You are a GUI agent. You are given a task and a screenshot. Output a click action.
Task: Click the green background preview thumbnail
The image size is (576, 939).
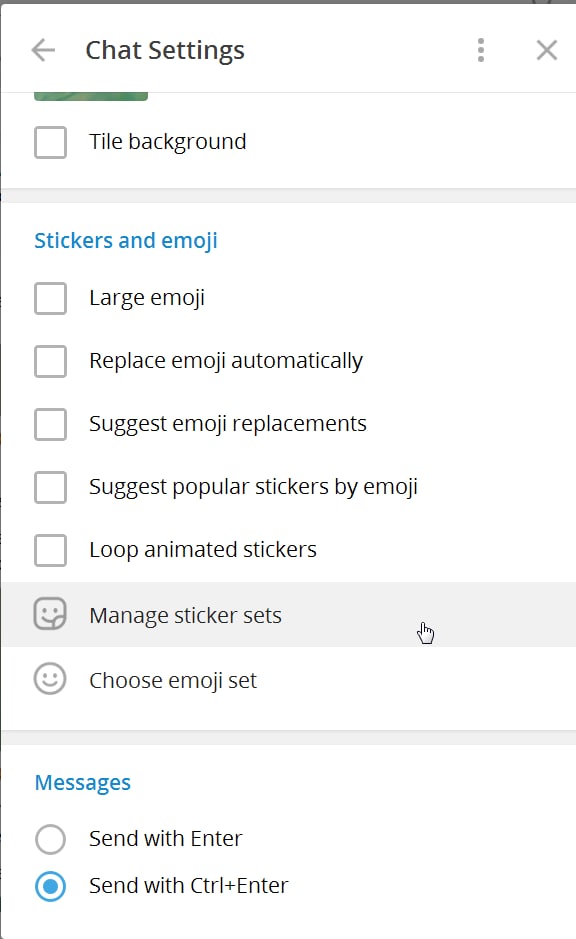(91, 96)
